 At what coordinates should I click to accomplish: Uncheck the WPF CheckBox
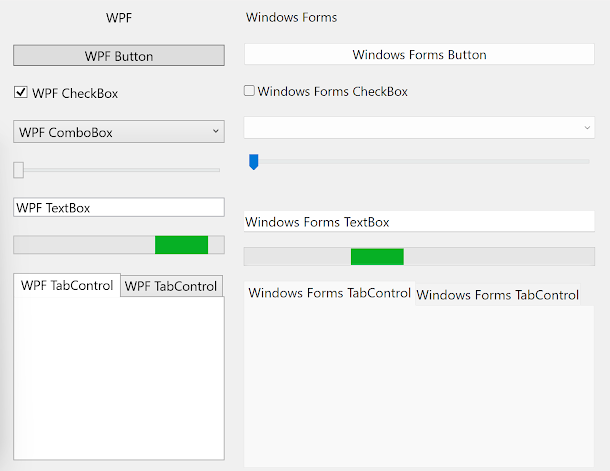click(21, 93)
